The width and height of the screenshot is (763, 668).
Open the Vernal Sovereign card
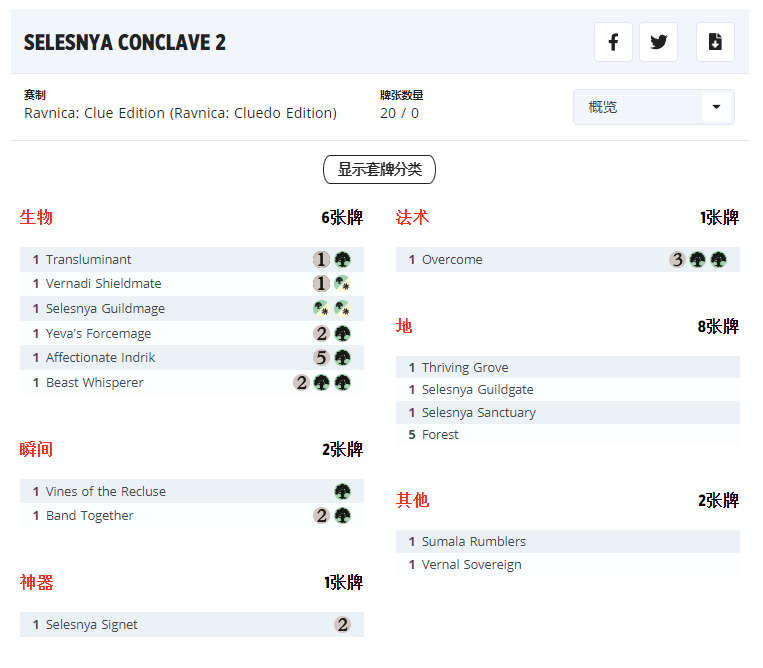coord(471,565)
